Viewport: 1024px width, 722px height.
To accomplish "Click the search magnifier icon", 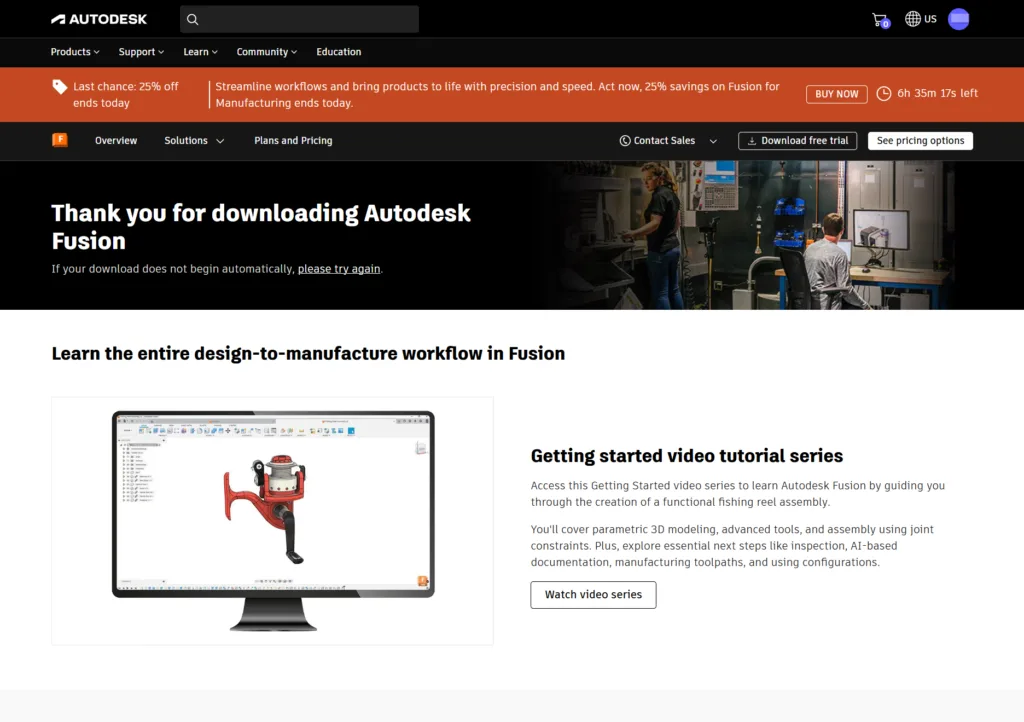I will coord(193,20).
